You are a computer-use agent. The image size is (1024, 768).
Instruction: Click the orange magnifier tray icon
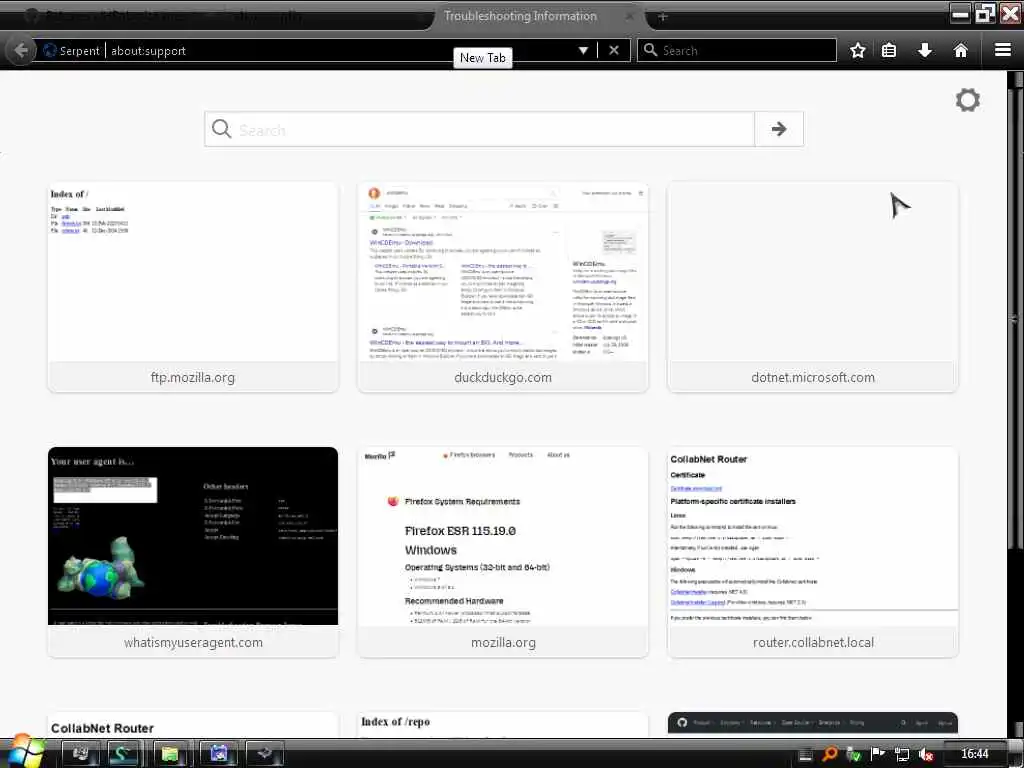[829, 754]
